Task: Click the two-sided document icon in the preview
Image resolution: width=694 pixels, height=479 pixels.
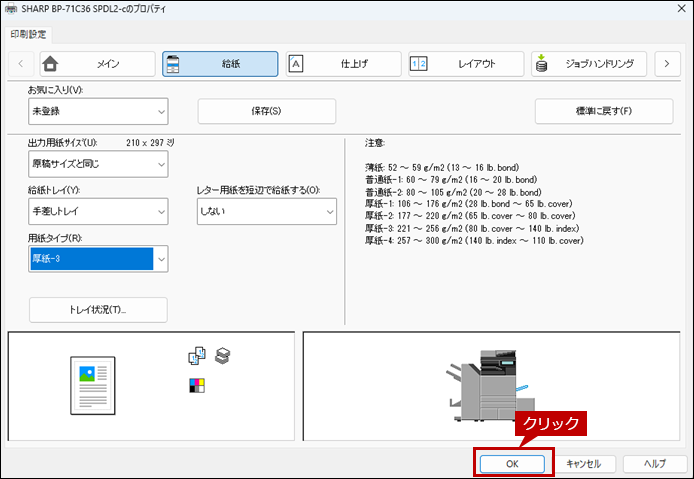Action: click(x=196, y=356)
